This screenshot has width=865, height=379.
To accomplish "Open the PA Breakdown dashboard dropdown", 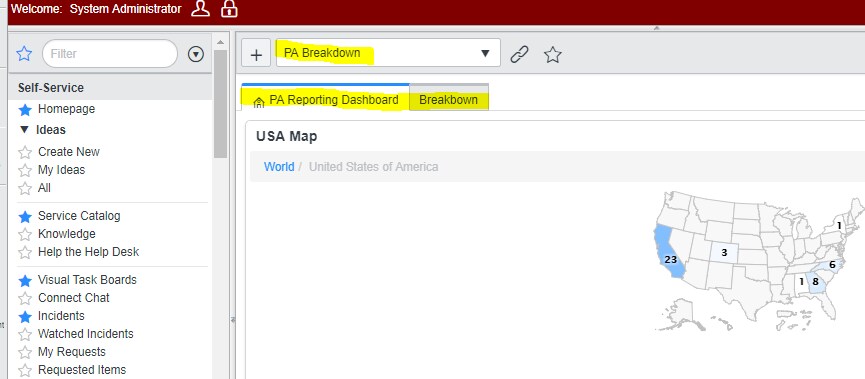I will click(x=388, y=53).
